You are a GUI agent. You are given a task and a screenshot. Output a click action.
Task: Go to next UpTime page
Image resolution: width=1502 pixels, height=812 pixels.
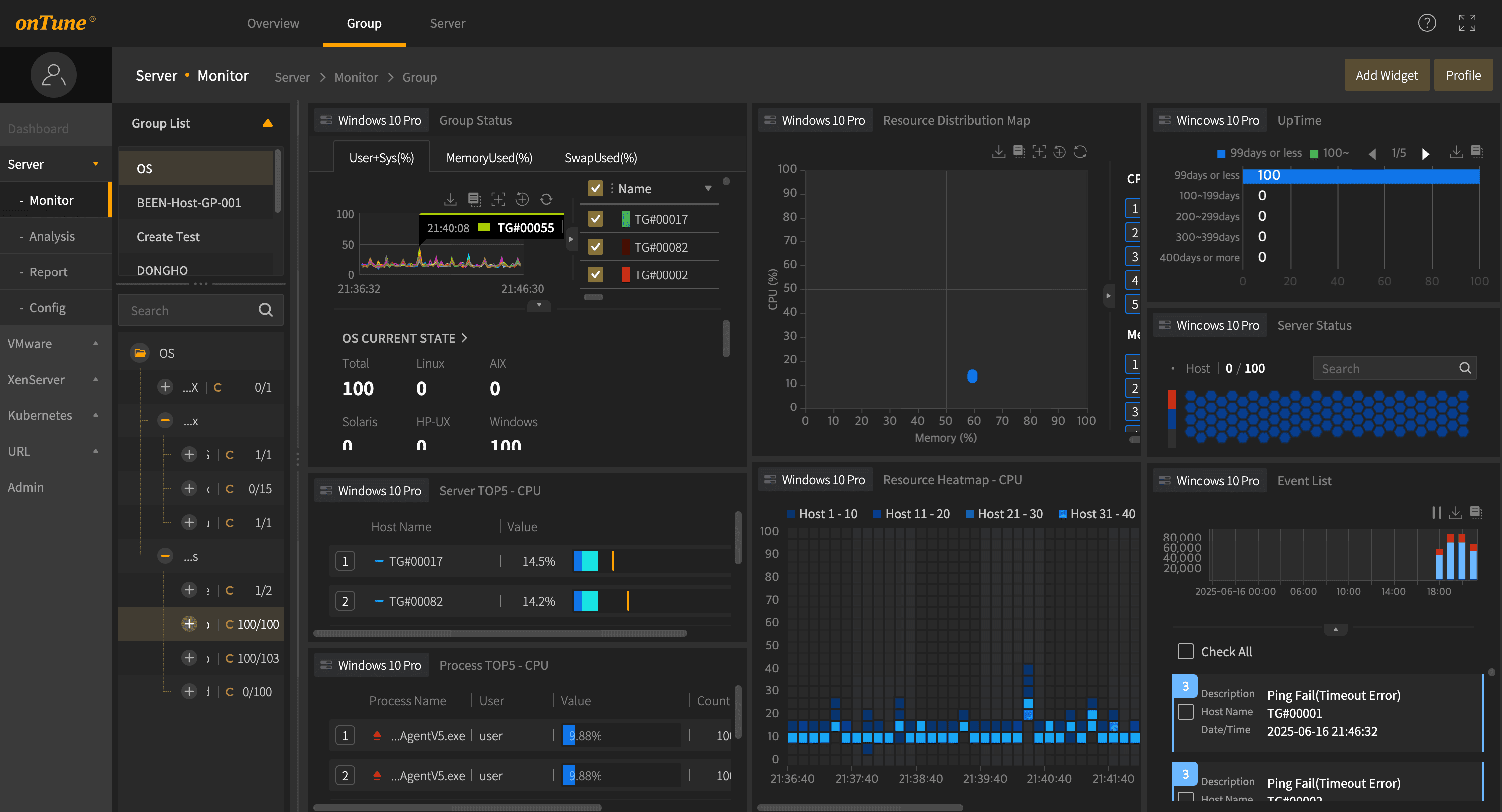pyautogui.click(x=1425, y=154)
